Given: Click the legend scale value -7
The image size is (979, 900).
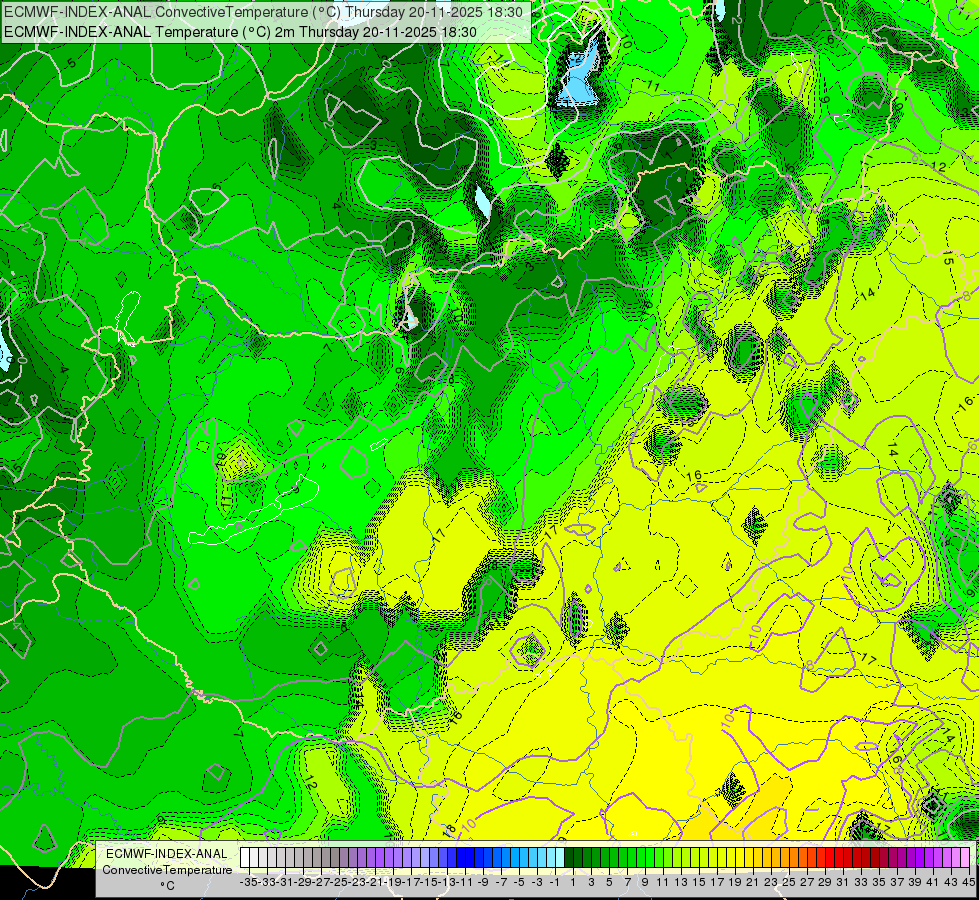Looking at the screenshot, I should pos(501,883).
